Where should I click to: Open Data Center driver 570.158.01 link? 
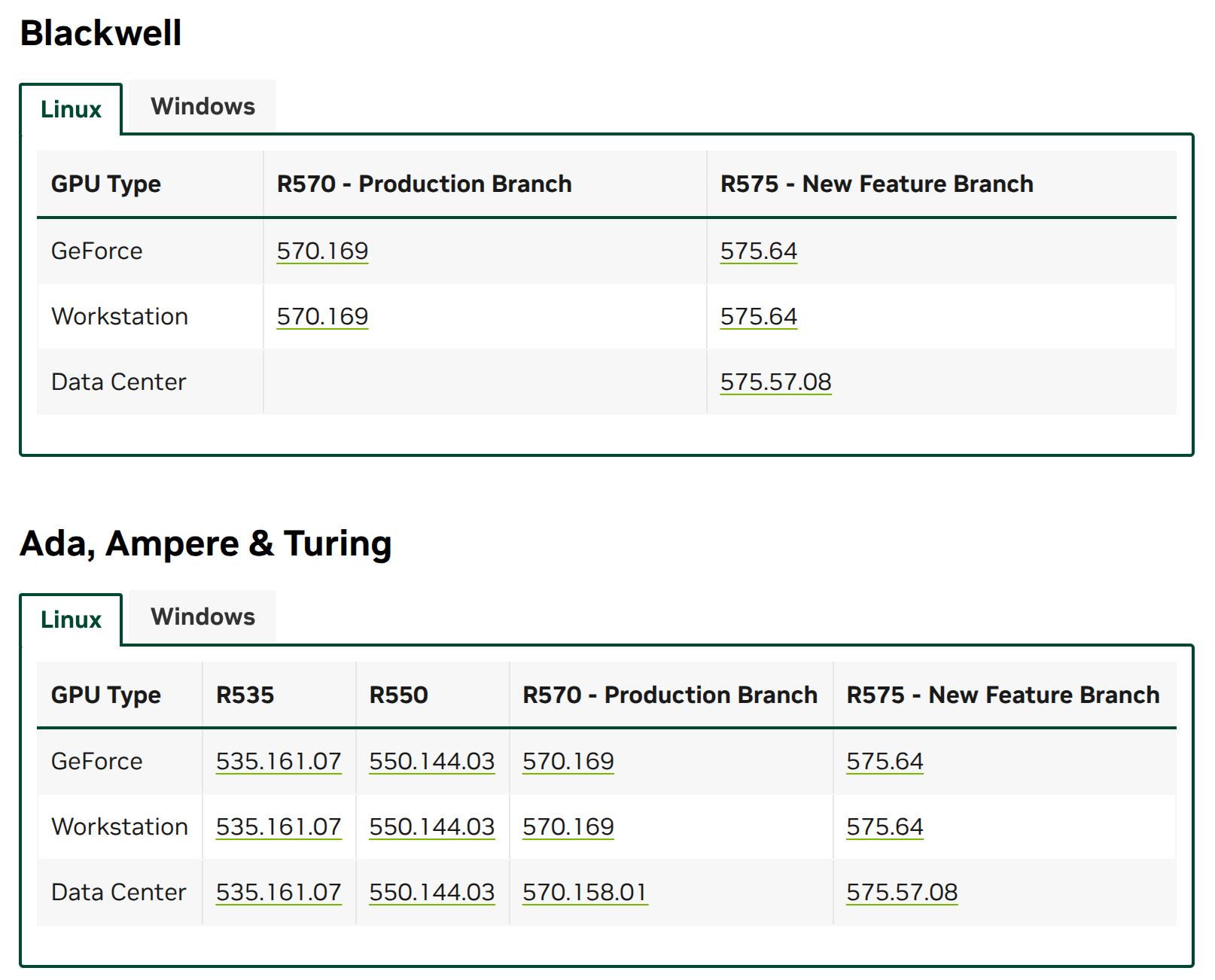pyautogui.click(x=585, y=893)
